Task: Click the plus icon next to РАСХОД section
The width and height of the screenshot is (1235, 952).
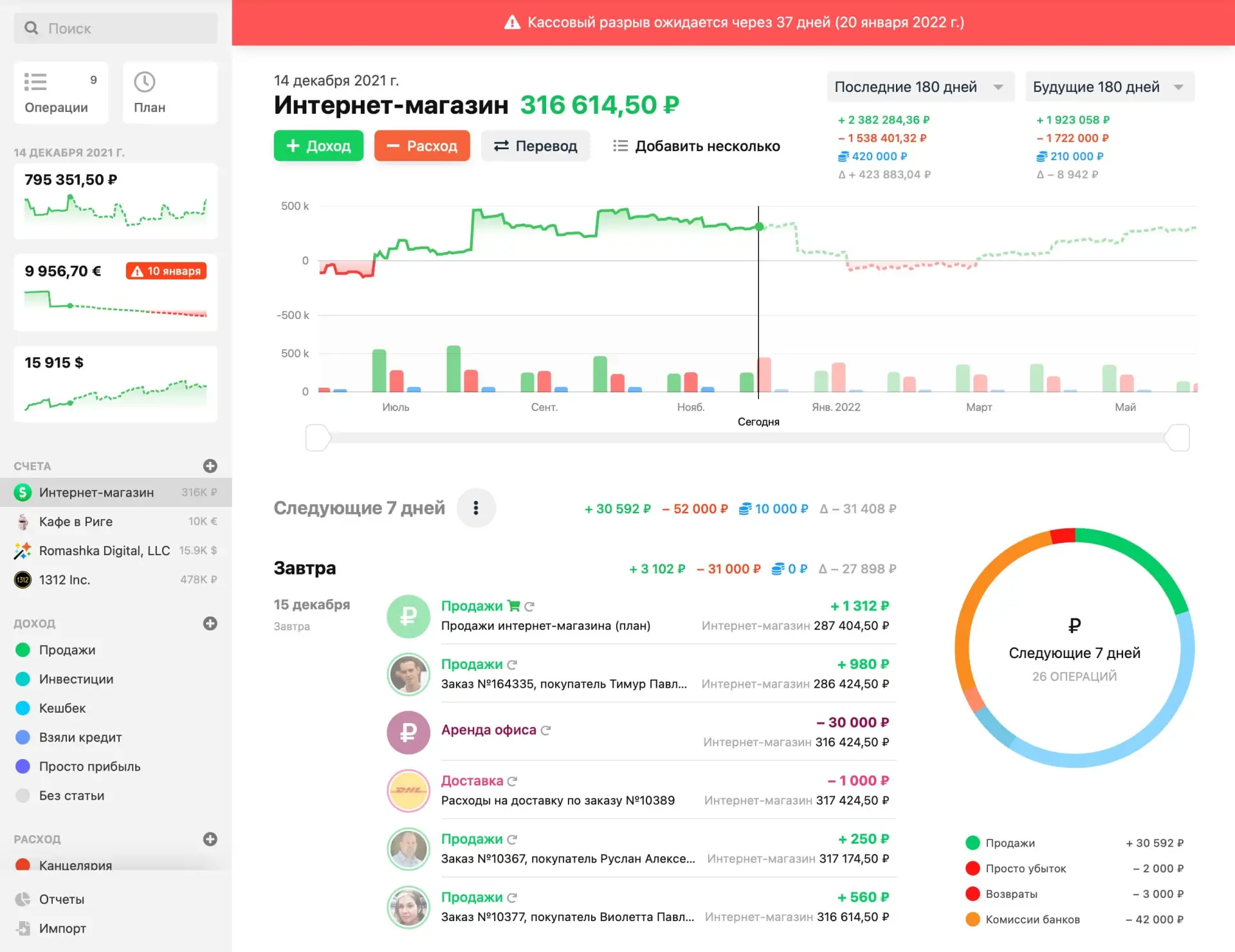Action: [210, 839]
